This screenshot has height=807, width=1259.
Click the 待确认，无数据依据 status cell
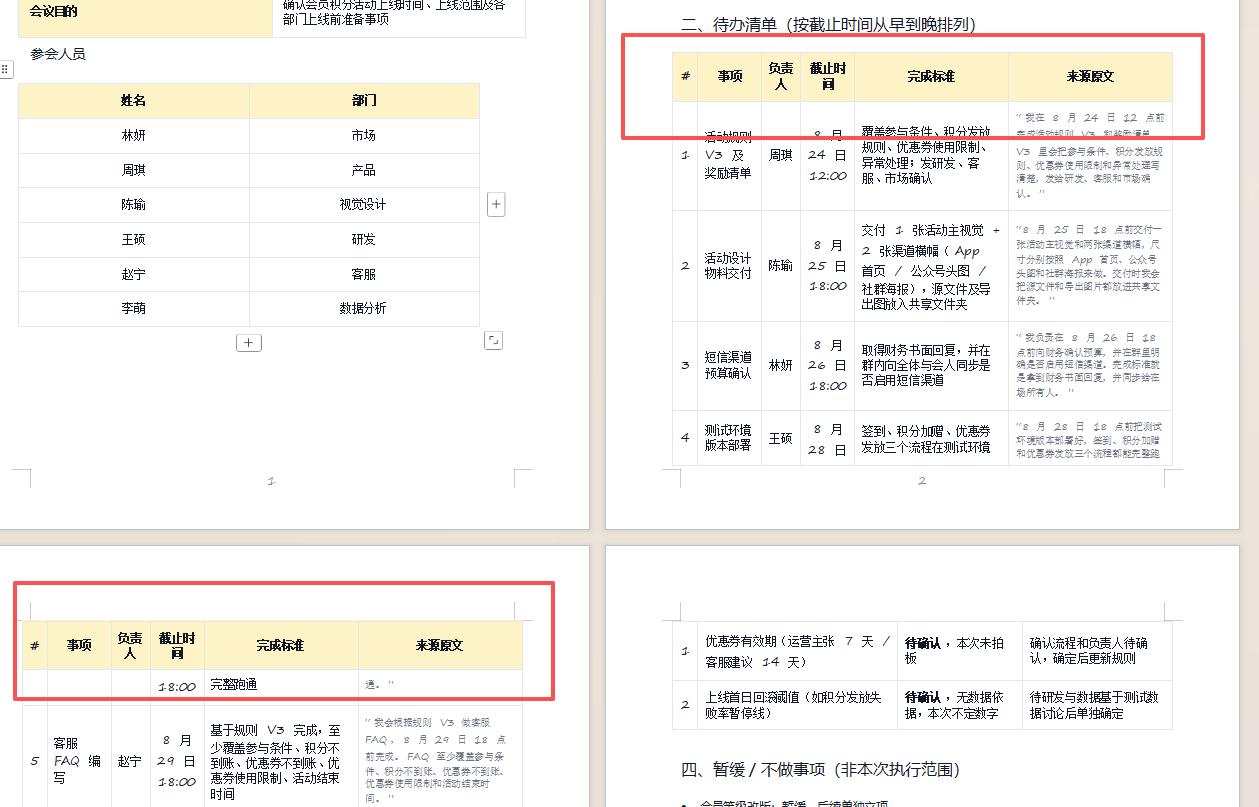pos(960,705)
